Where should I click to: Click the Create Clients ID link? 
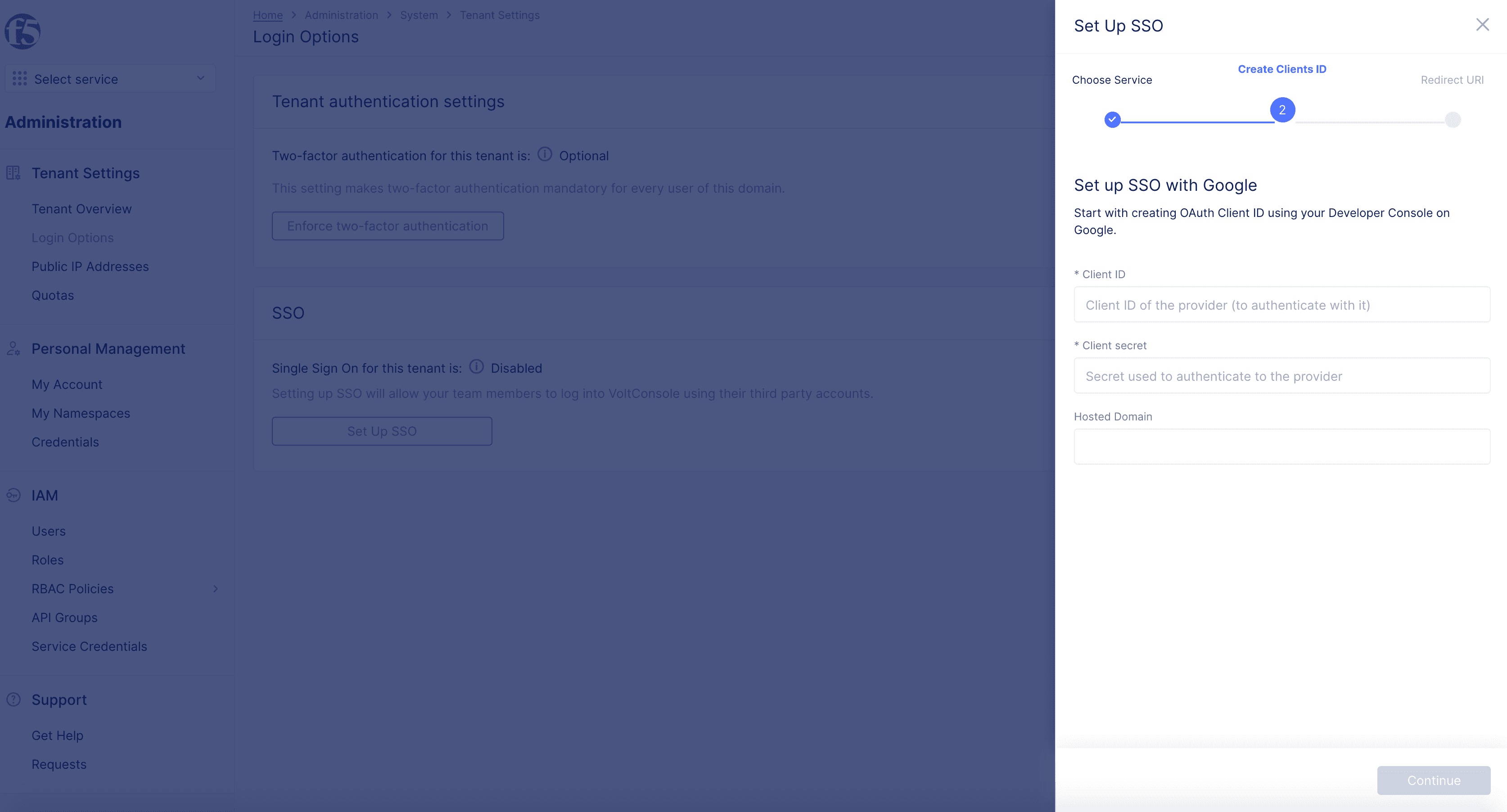1282,68
